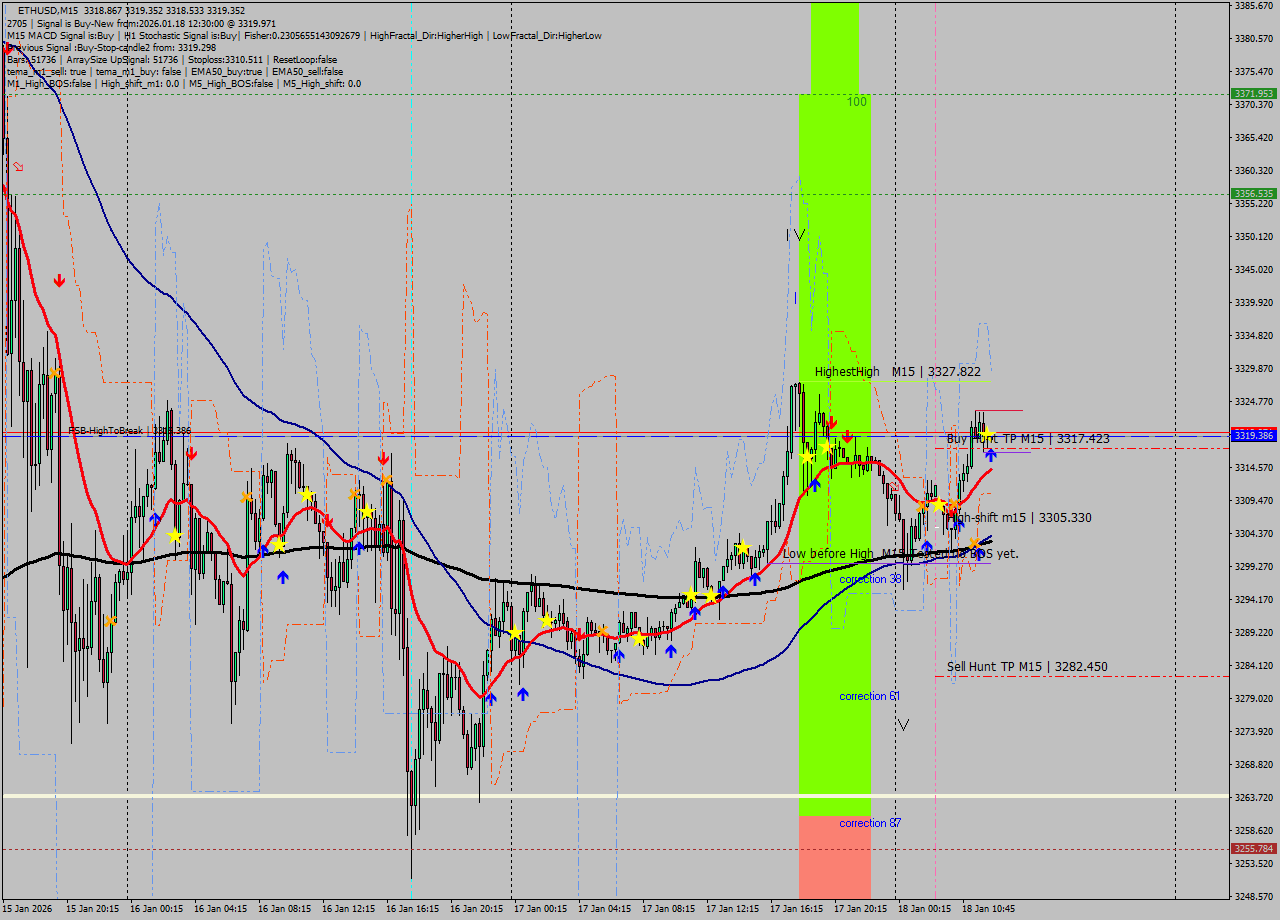Select the Sell Hunt TP M15 label
1280x920 pixels.
pyautogui.click(x=1027, y=667)
